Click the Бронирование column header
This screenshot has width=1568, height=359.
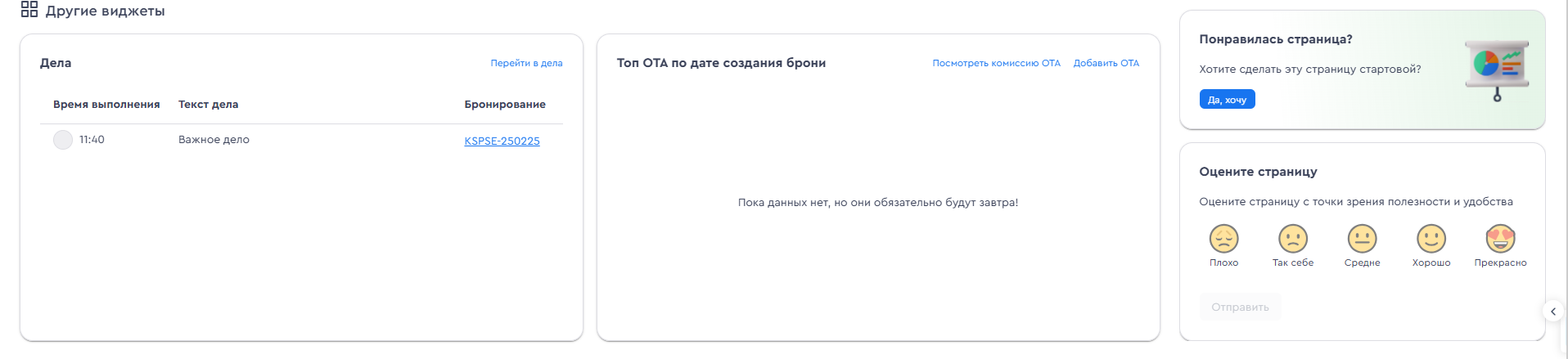point(505,105)
